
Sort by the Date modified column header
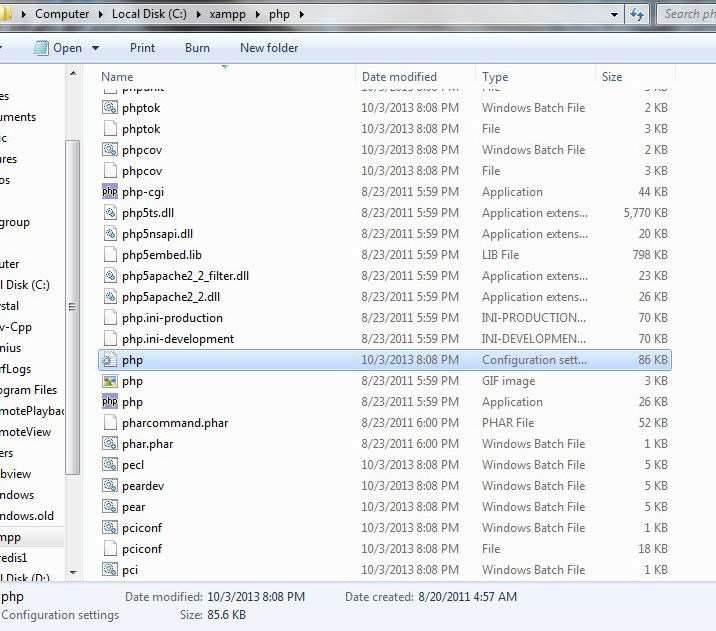tap(399, 77)
